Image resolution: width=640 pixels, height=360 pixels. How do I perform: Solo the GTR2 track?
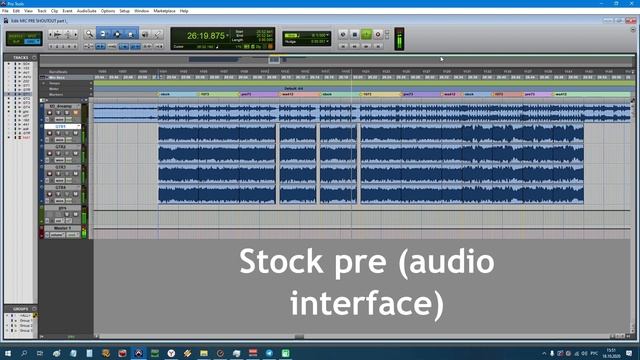coord(67,153)
